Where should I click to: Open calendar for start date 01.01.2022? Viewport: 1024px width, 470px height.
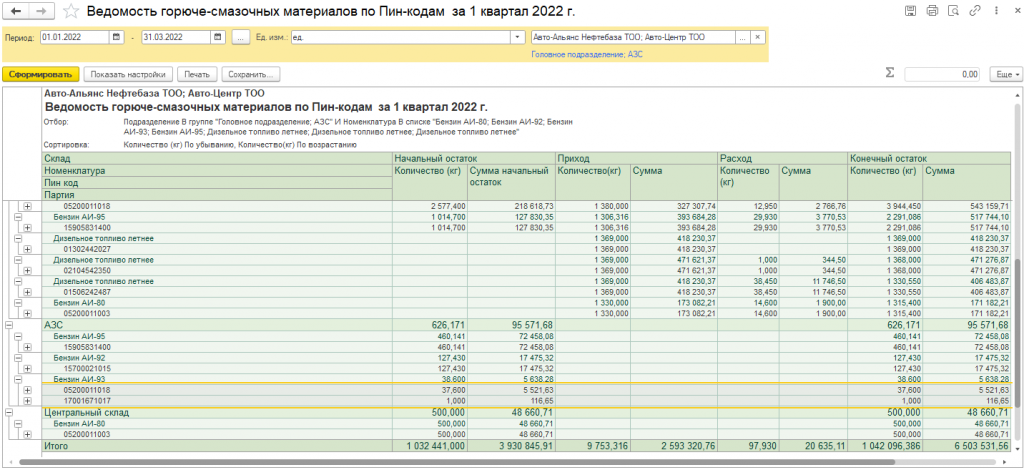click(117, 37)
